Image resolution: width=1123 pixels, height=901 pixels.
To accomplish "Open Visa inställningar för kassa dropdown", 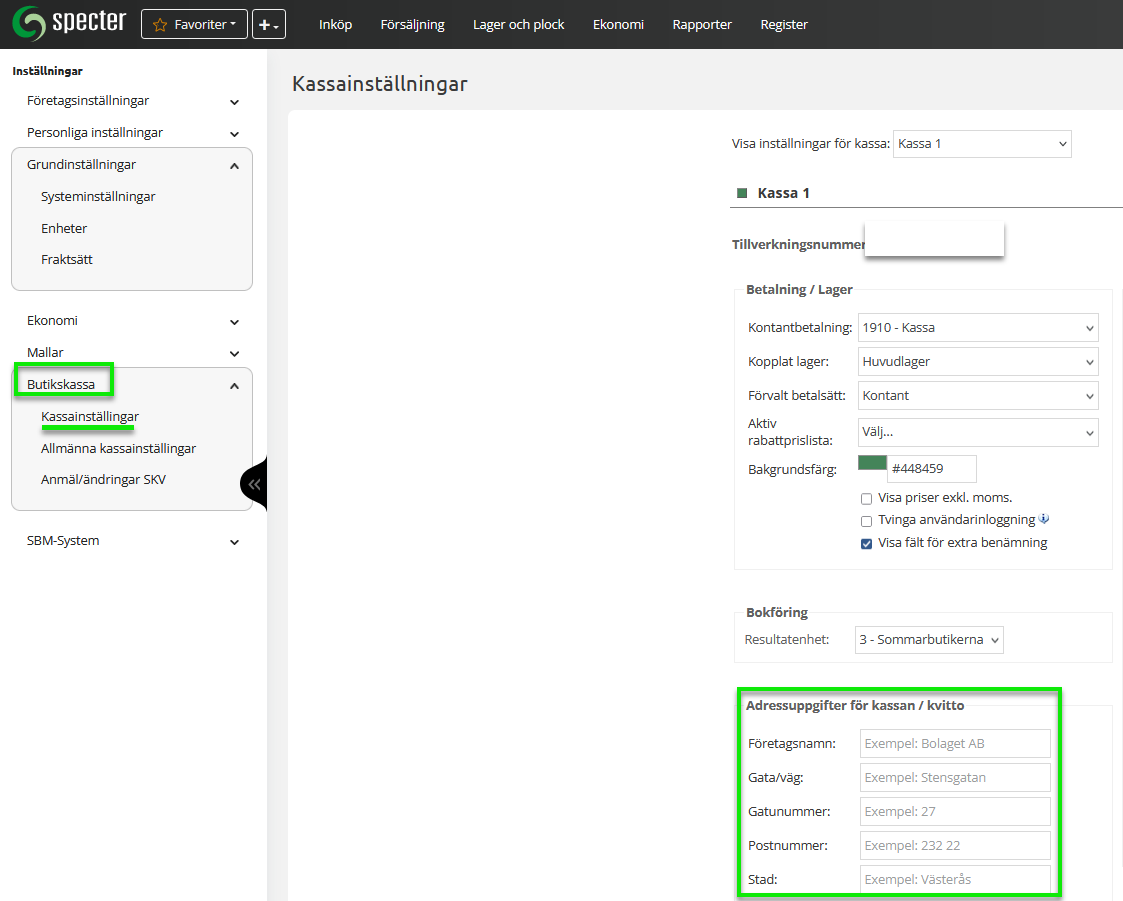I will click(981, 144).
